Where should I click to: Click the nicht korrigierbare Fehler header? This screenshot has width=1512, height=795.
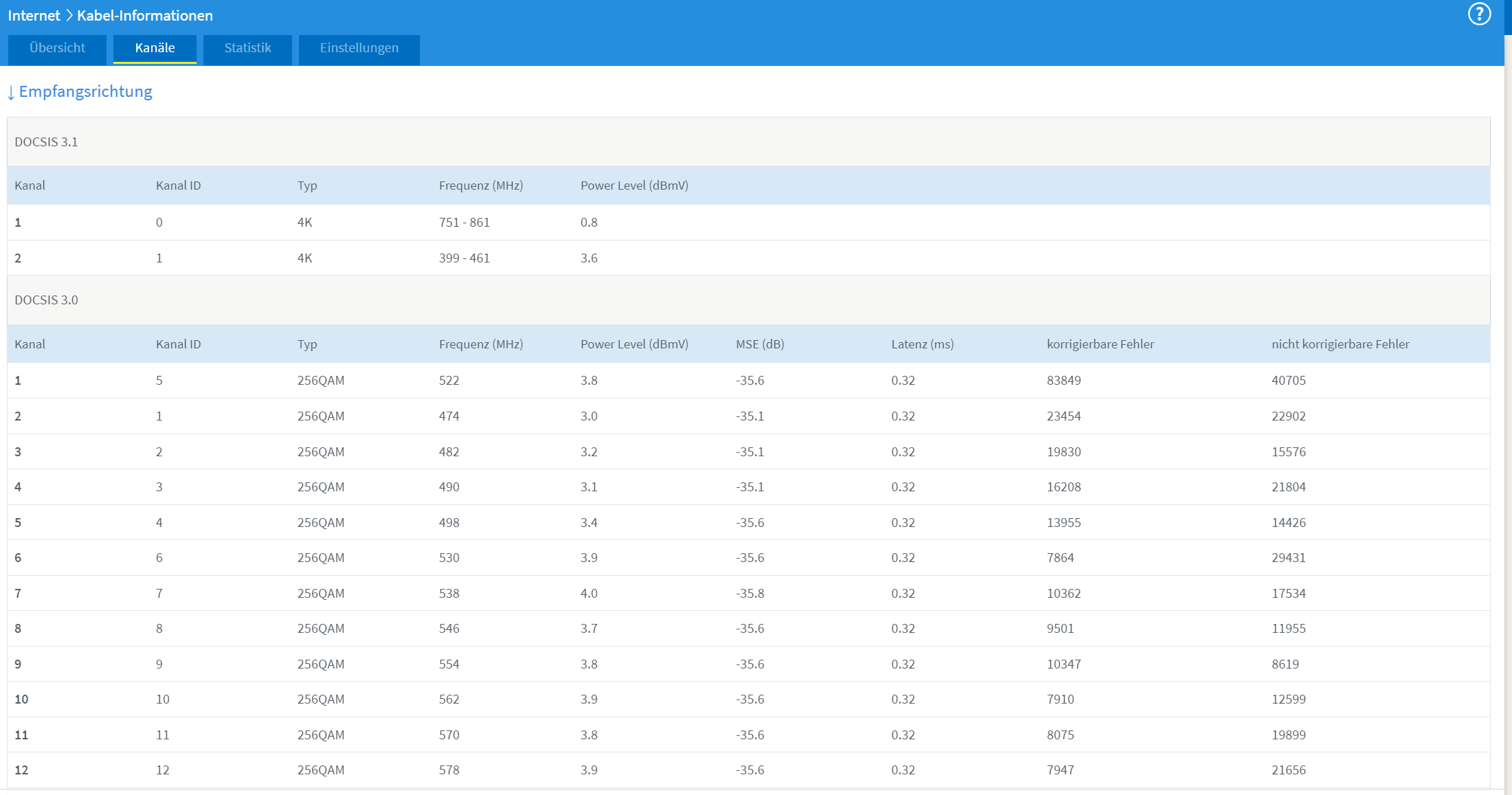(1340, 344)
